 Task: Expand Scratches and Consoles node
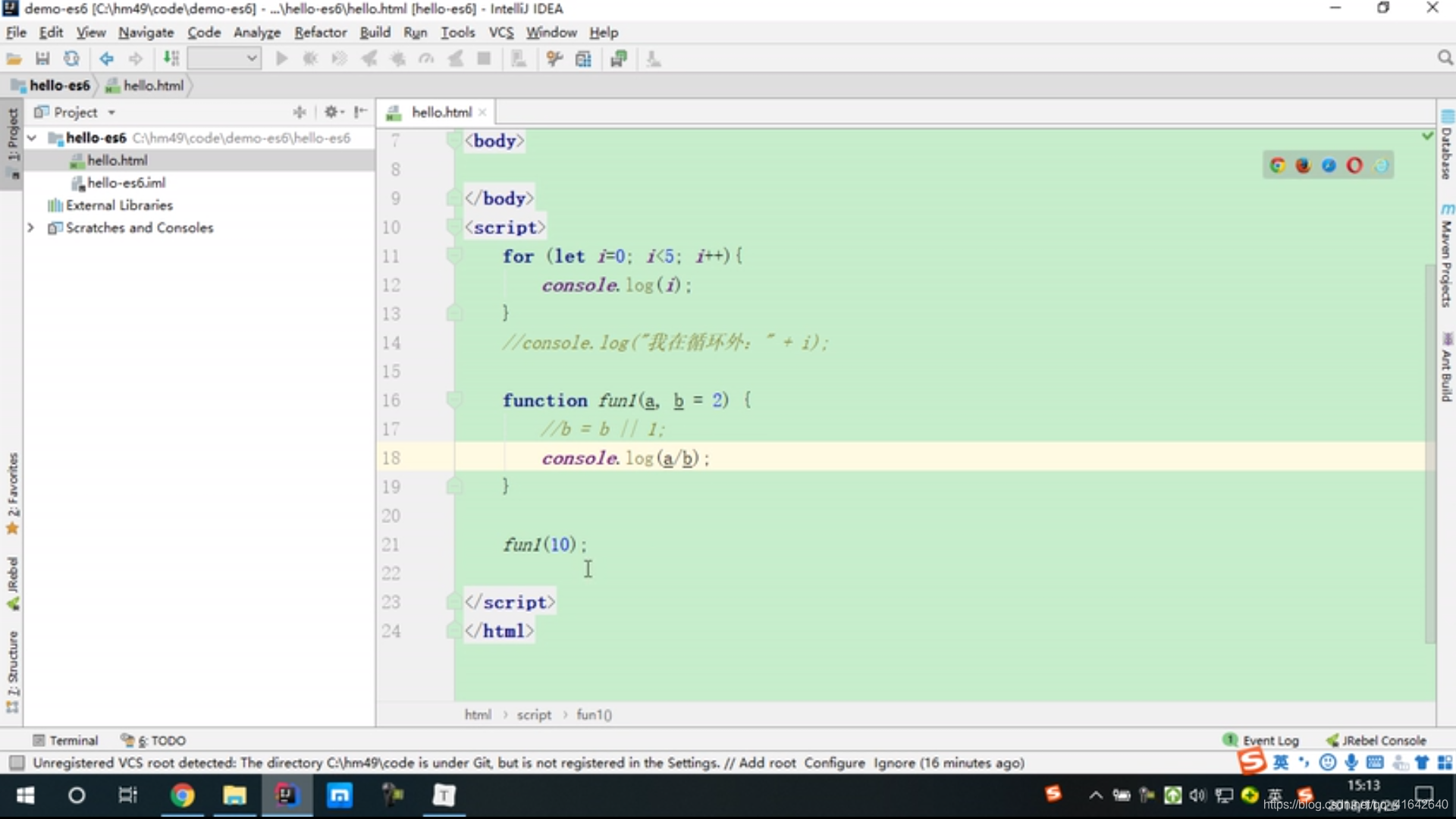point(31,227)
